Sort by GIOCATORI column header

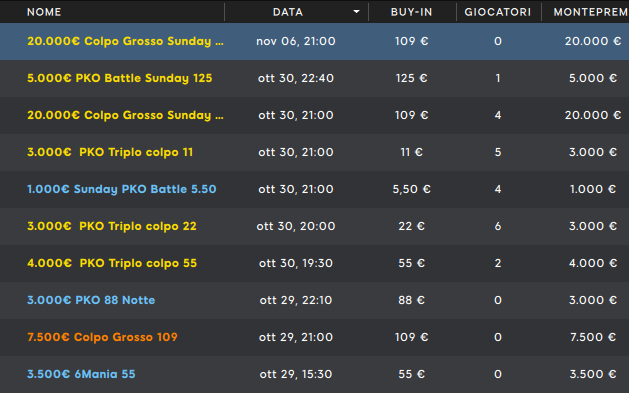(498, 12)
